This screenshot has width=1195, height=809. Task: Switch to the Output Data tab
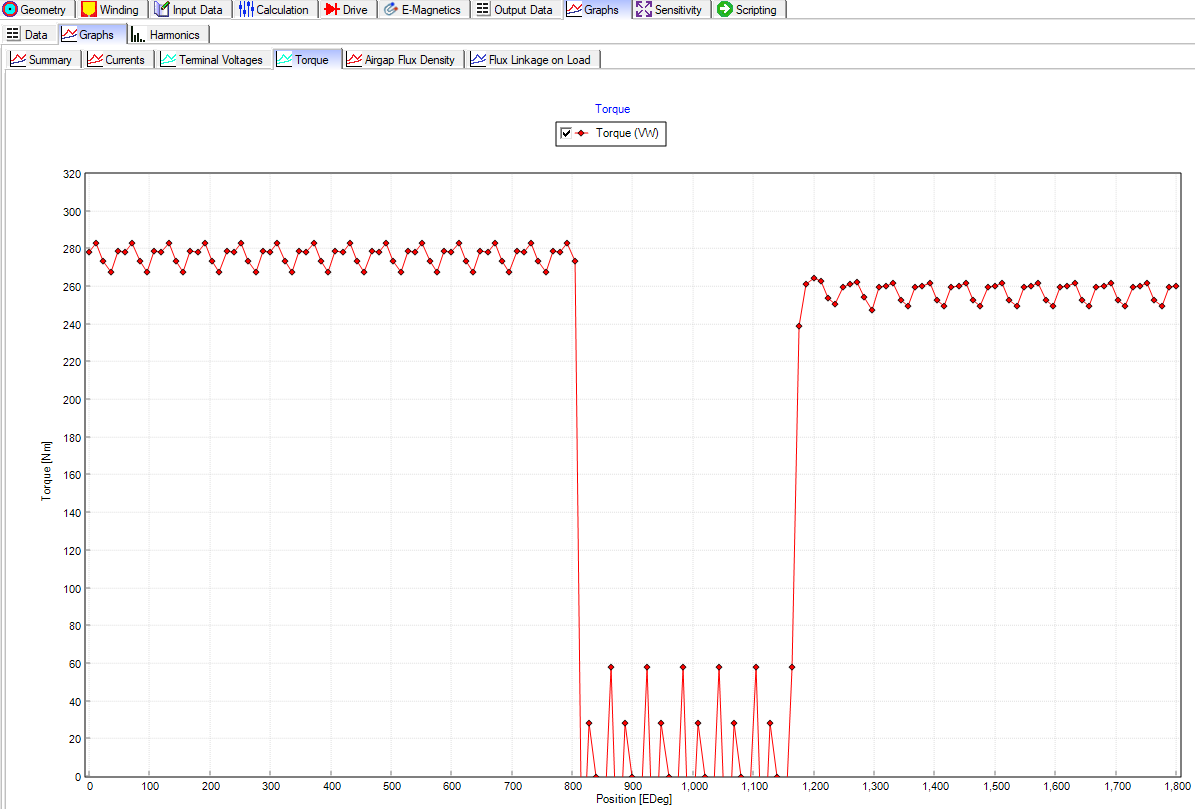pos(514,10)
